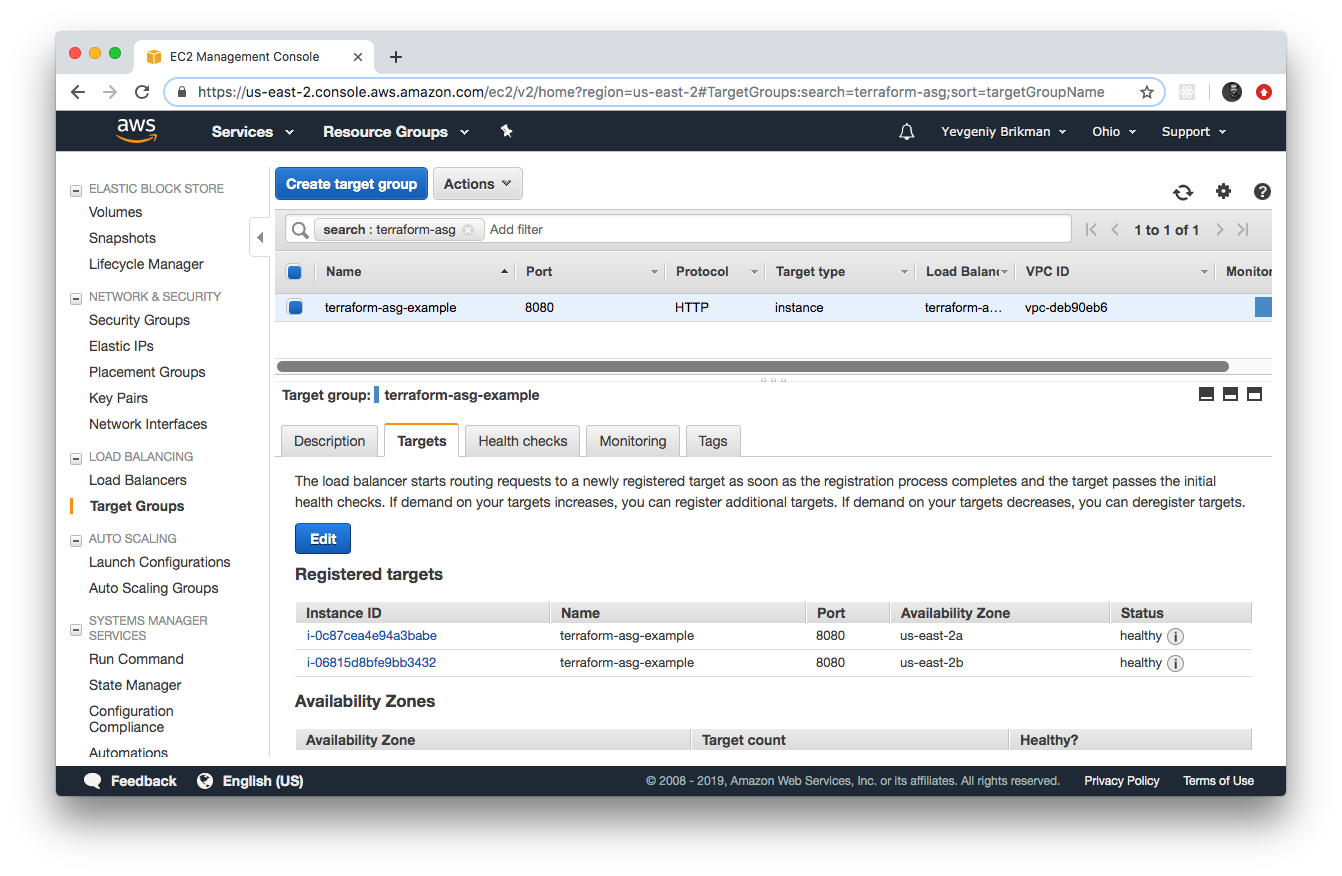This screenshot has width=1342, height=876.
Task: Open the help question mark icon
Action: pyautogui.click(x=1262, y=191)
